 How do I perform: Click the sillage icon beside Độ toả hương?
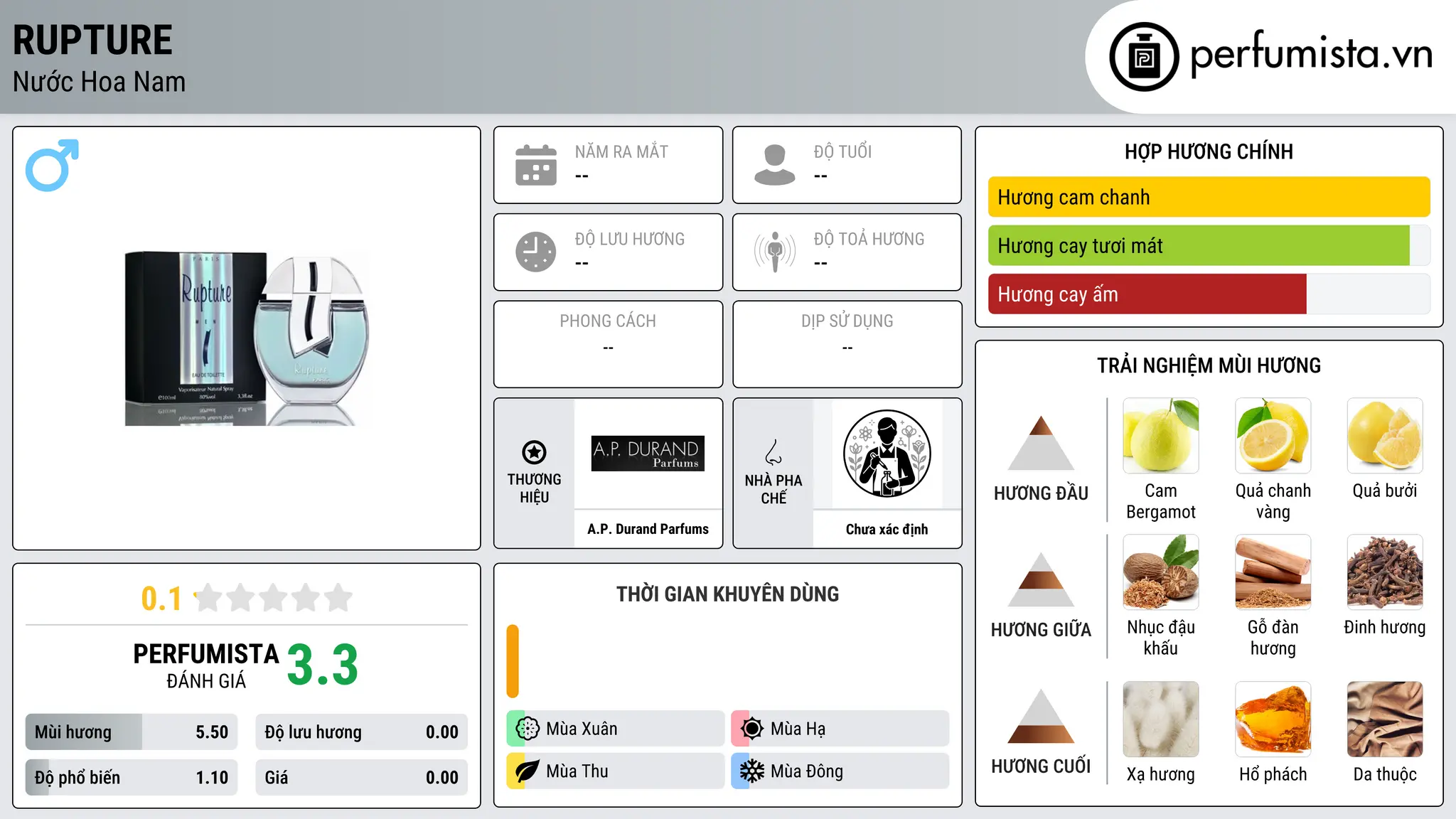pyautogui.click(x=775, y=252)
